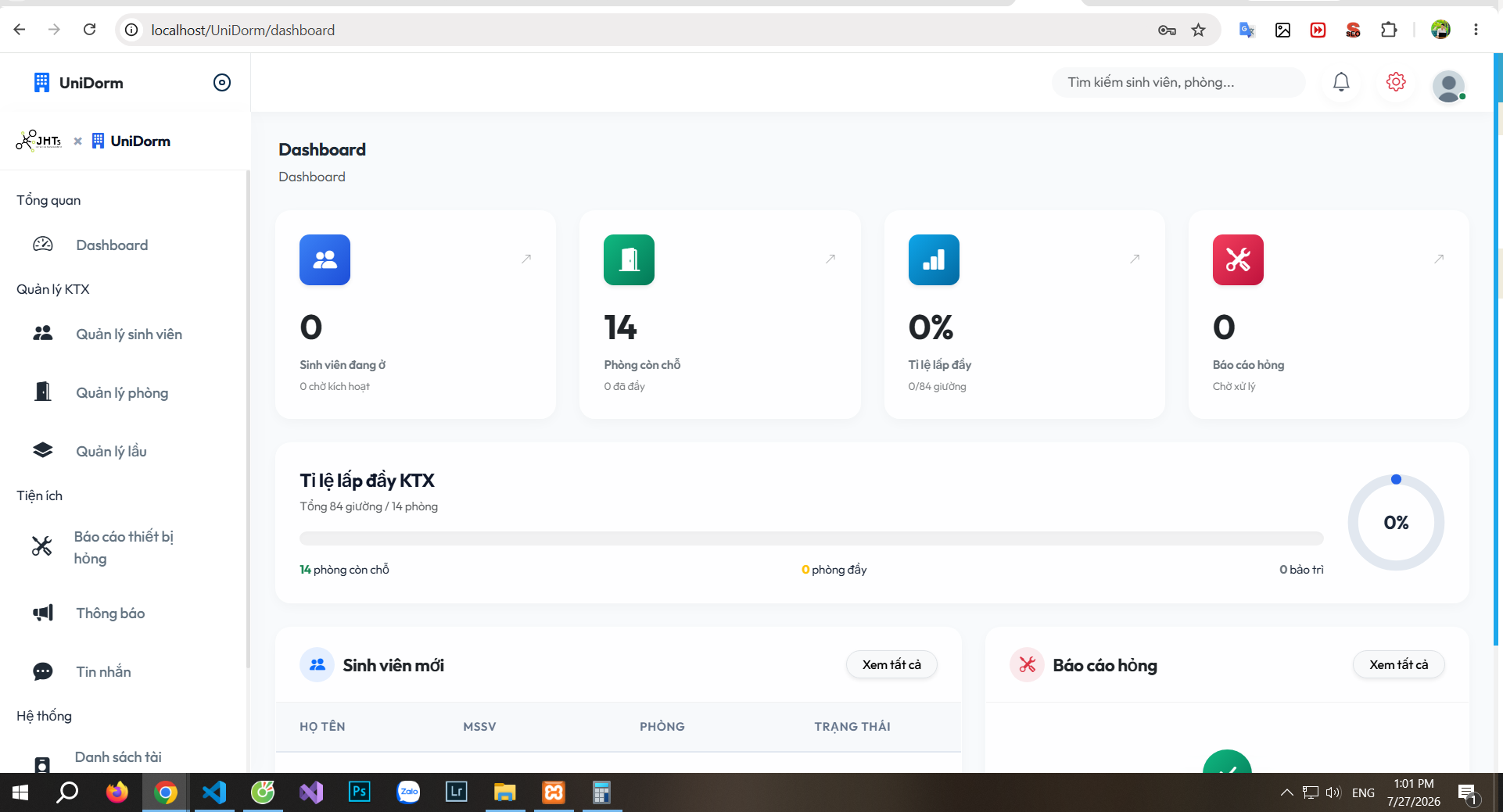Click the 0% circular occupancy gauge
The width and height of the screenshot is (1503, 812).
[x=1396, y=523]
